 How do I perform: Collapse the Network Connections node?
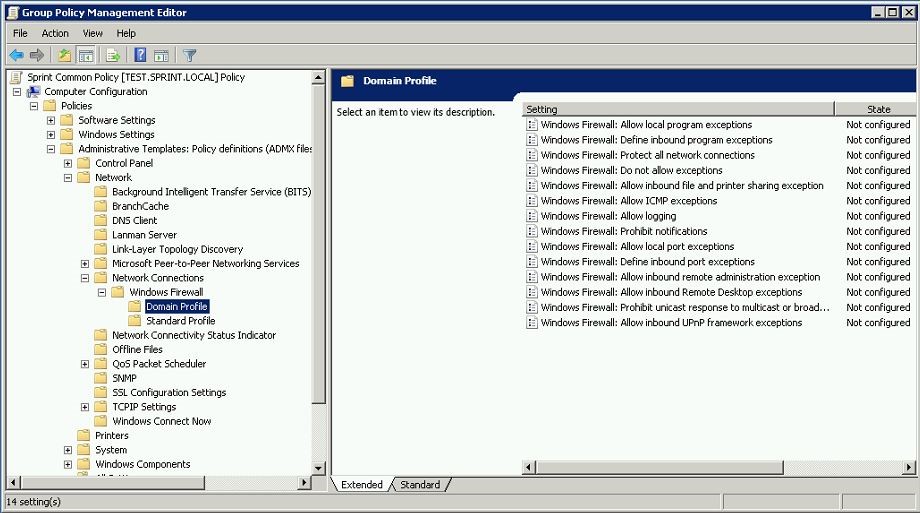(85, 278)
